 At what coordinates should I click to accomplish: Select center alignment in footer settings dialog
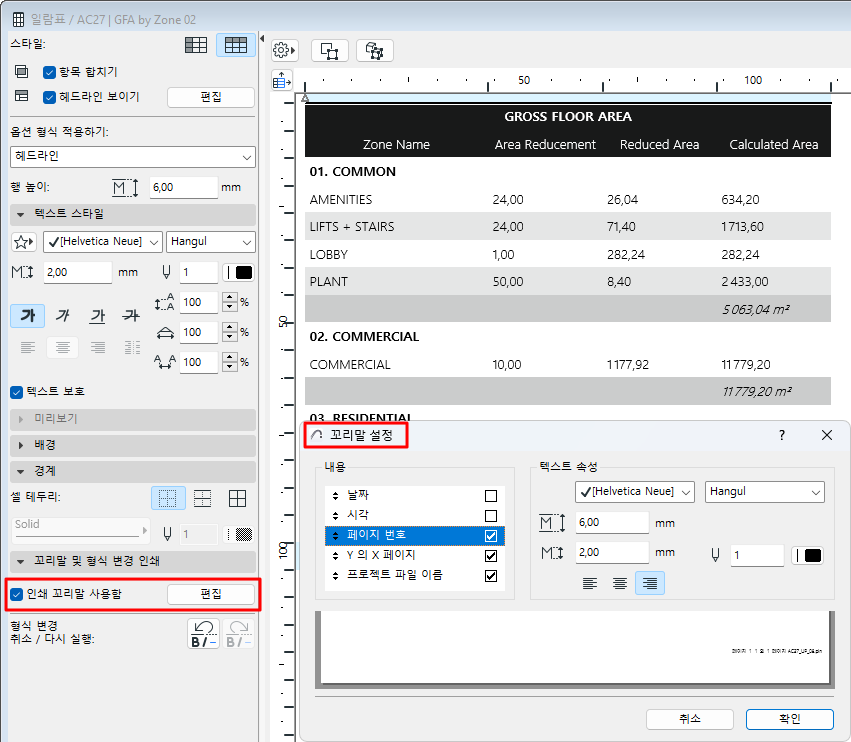620,583
